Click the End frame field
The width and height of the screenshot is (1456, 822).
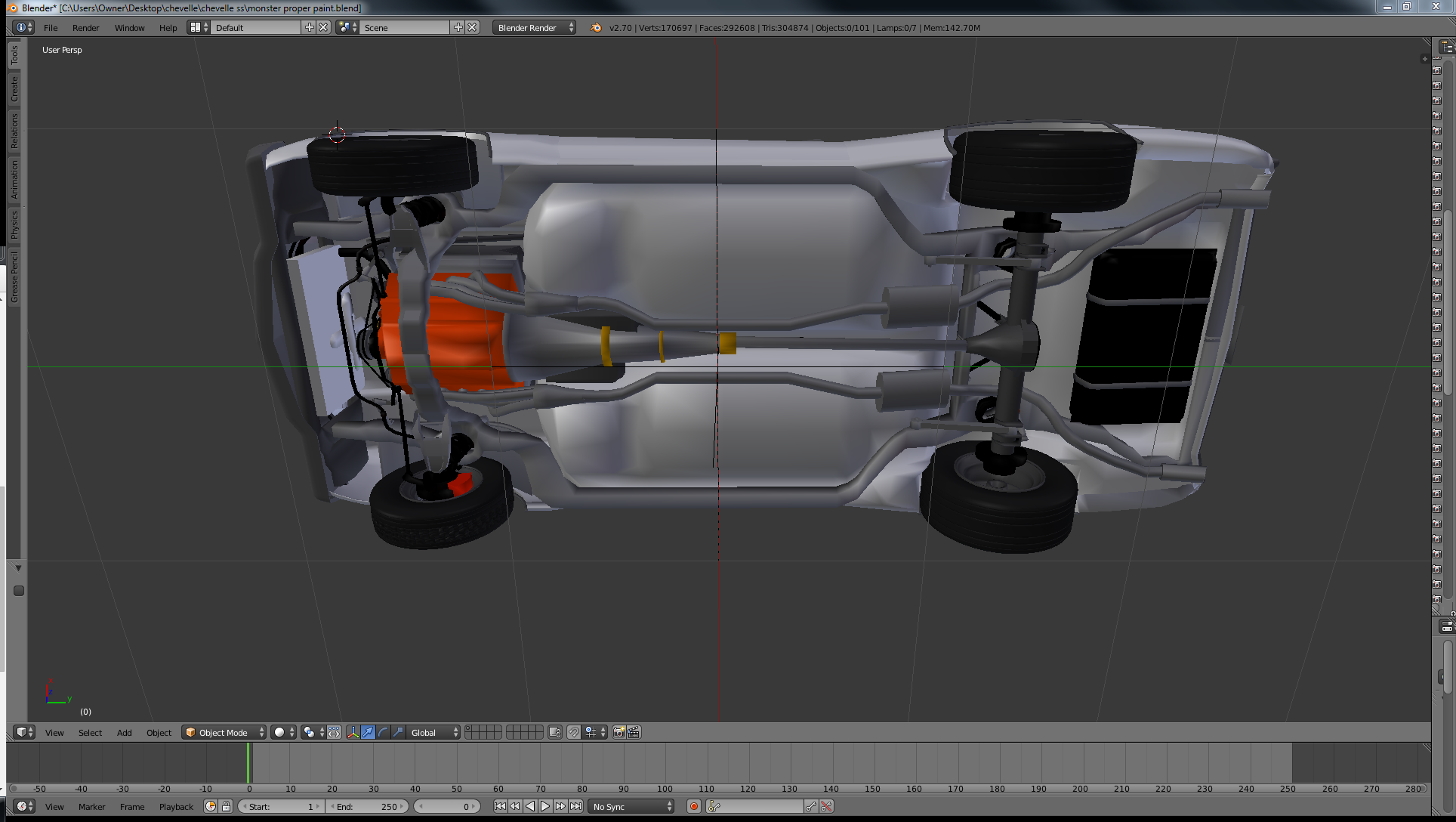click(367, 806)
